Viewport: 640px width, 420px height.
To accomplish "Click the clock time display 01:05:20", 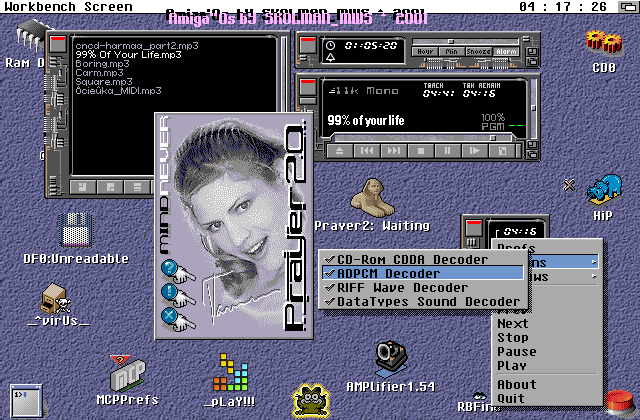I will (x=371, y=46).
